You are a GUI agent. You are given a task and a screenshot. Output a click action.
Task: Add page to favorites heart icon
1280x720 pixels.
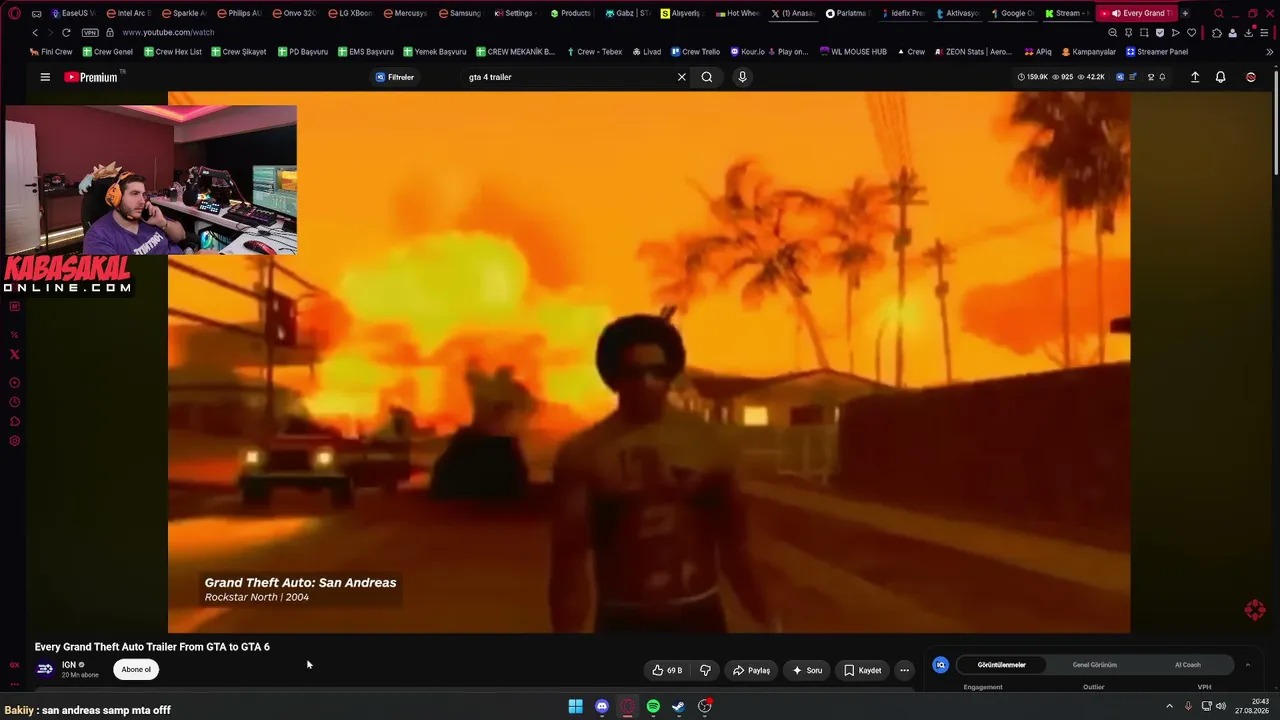click(1191, 32)
